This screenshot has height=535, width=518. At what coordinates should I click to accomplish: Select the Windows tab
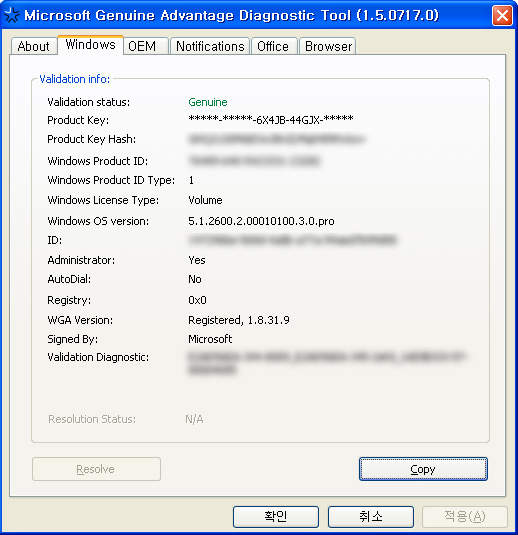90,45
